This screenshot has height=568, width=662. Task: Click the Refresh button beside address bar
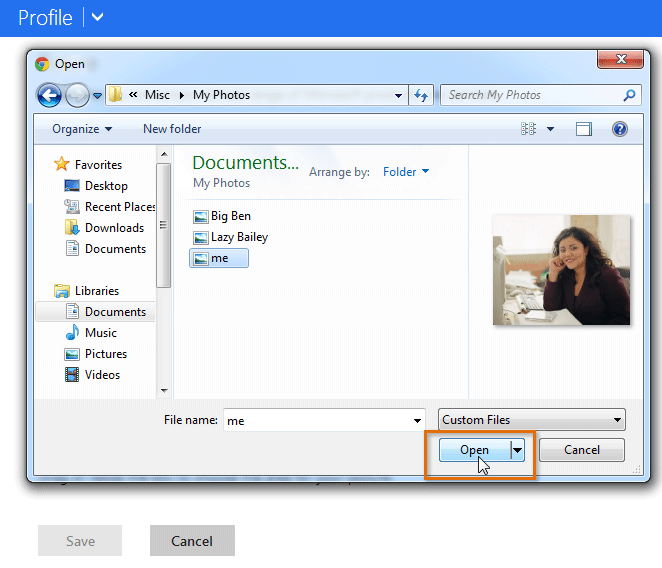pos(421,95)
